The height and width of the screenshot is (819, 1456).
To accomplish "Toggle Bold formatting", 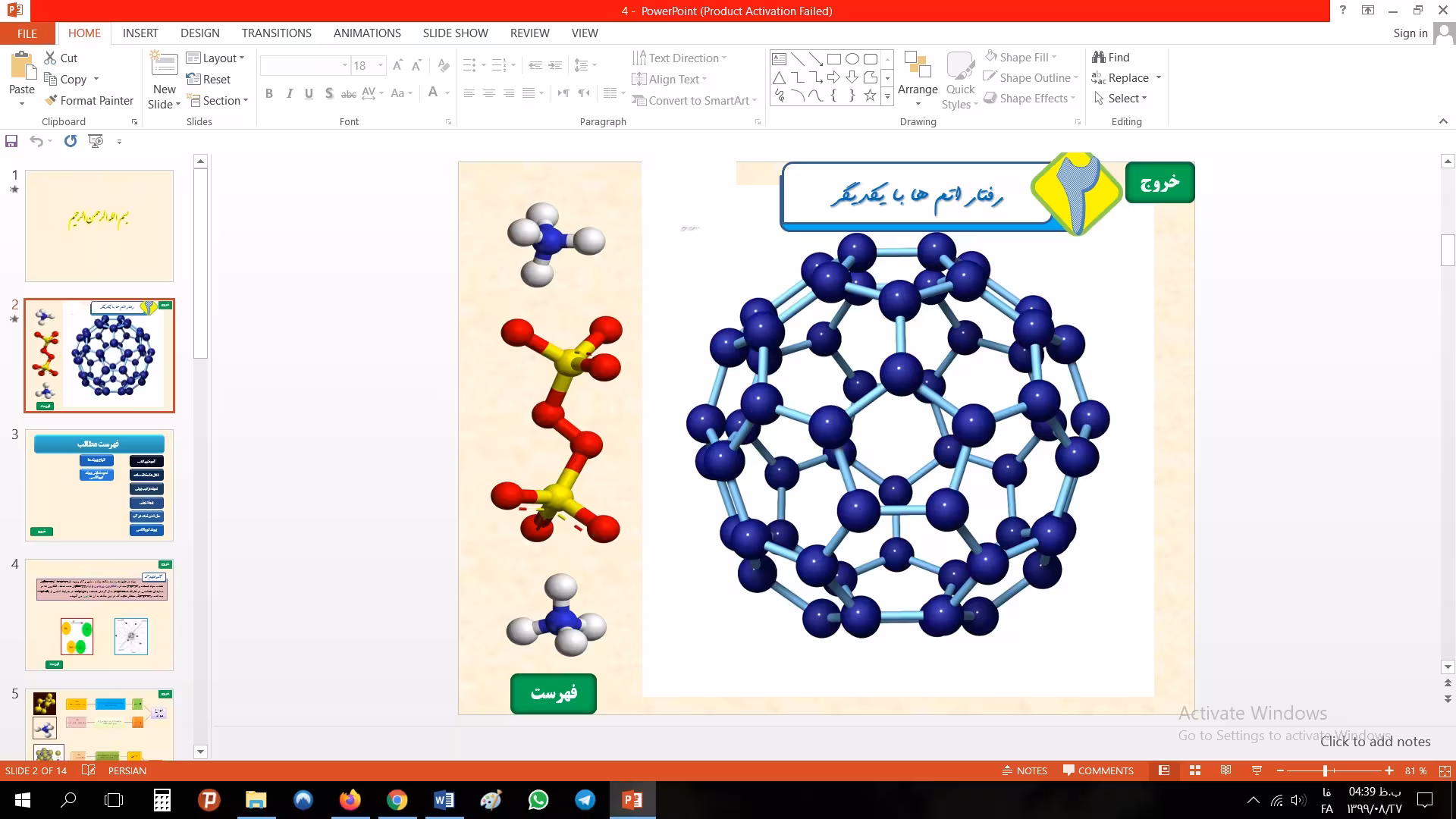I will click(268, 93).
